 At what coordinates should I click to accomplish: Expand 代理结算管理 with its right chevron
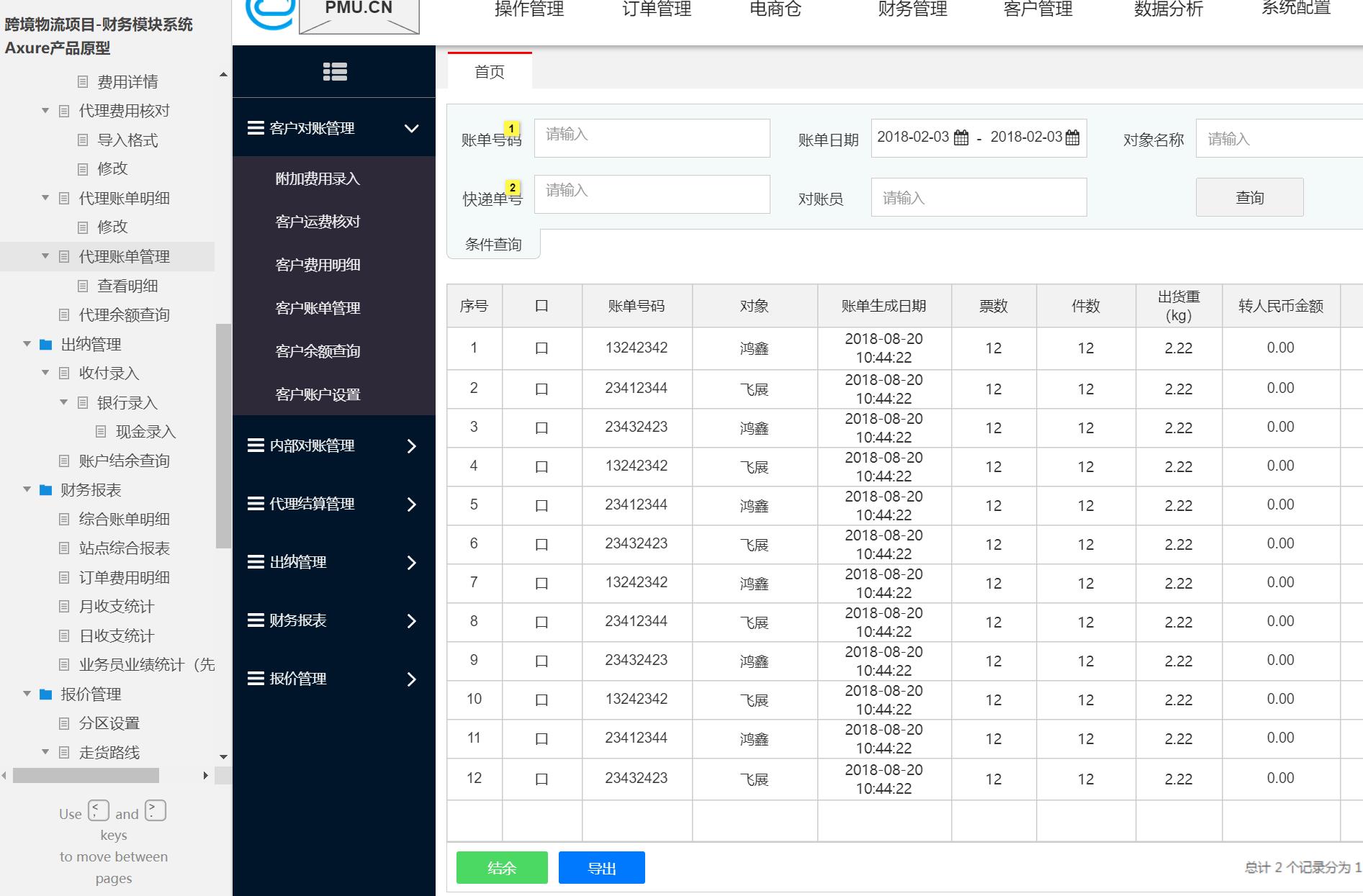411,504
